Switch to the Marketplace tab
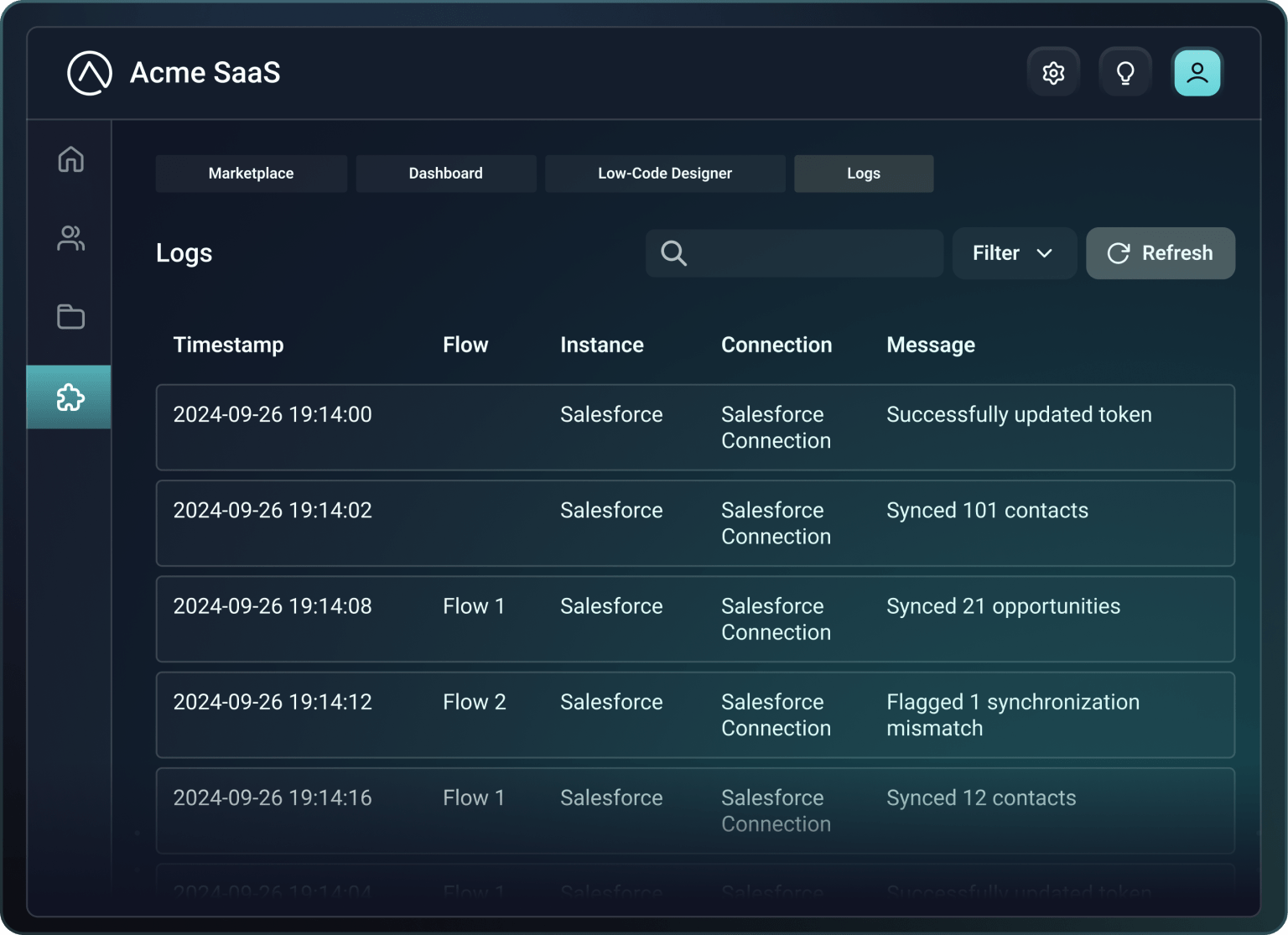Viewport: 1288px width, 935px height. pyautogui.click(x=252, y=174)
